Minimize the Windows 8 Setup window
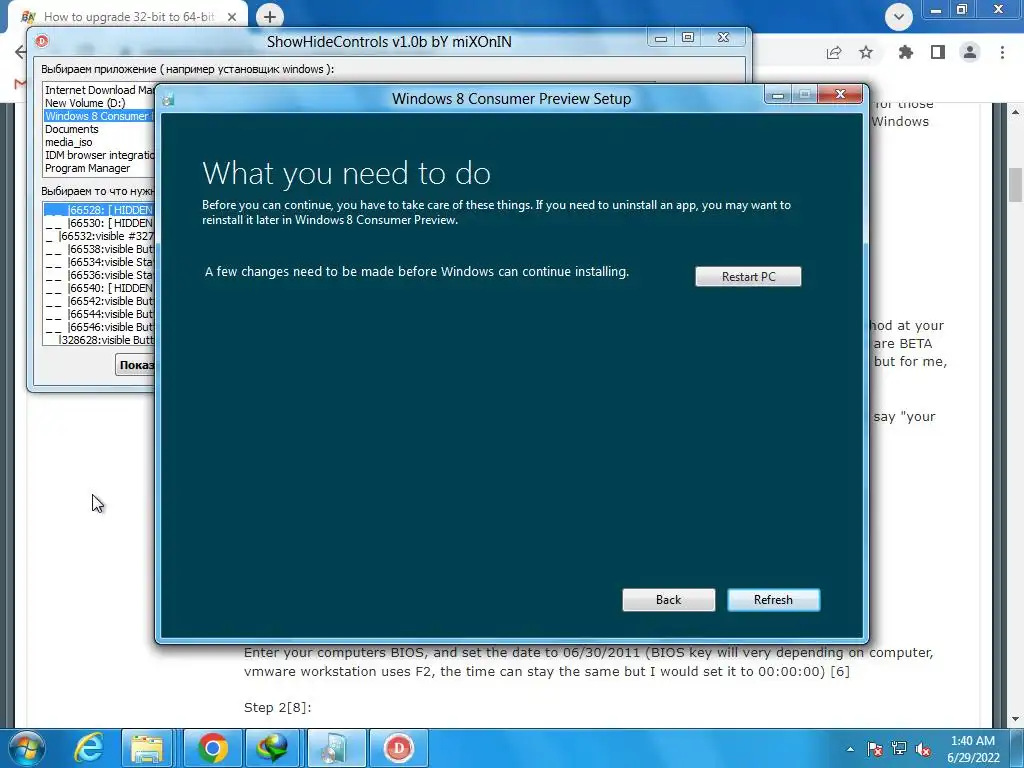 (x=777, y=95)
